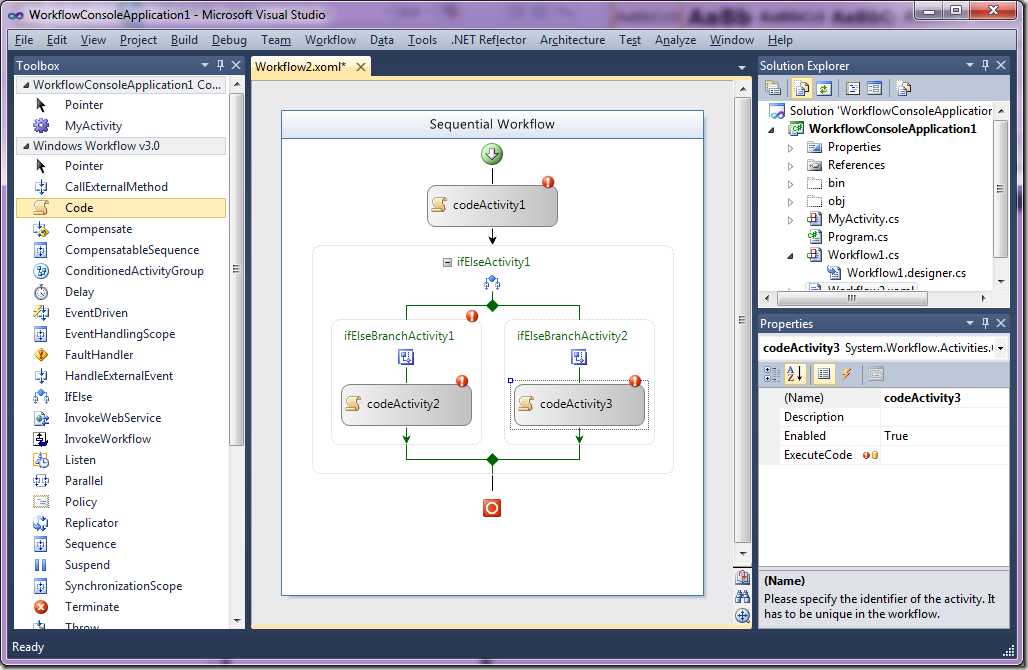The width and height of the screenshot is (1028, 670).
Task: Show Events lightning icon in Properties
Action: tap(847, 374)
